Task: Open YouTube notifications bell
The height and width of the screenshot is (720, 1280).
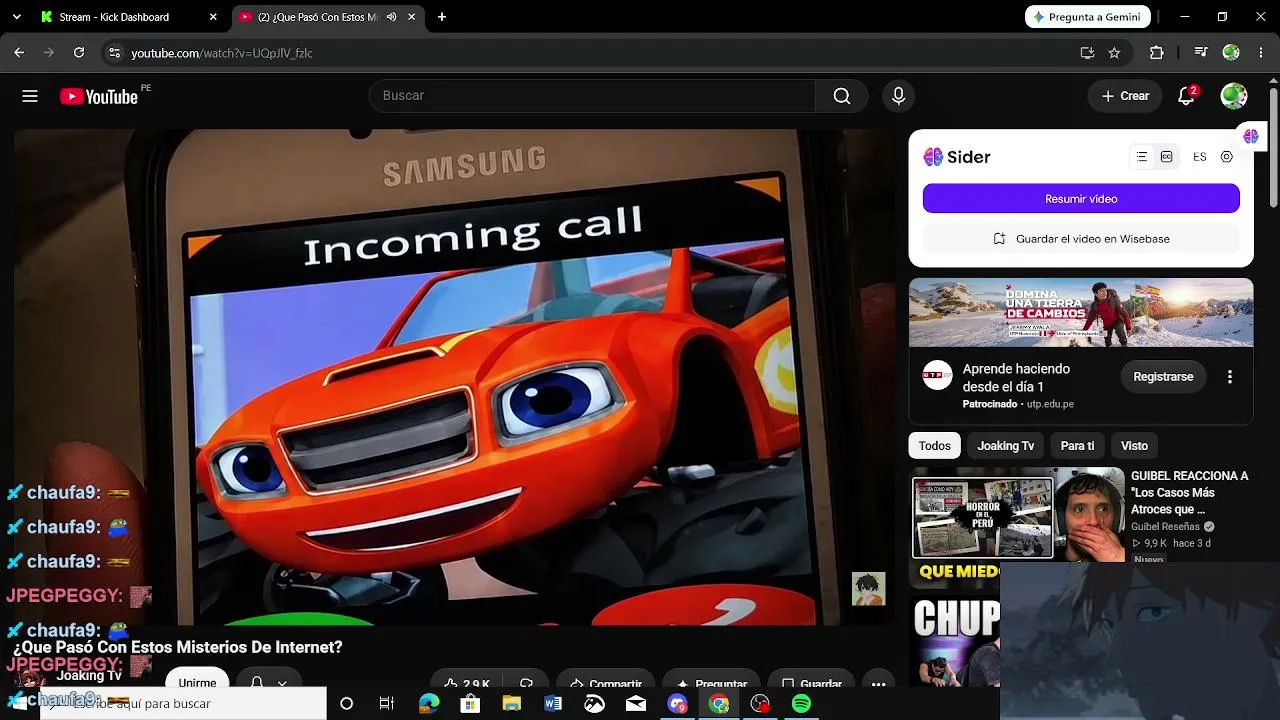Action: coord(1186,96)
